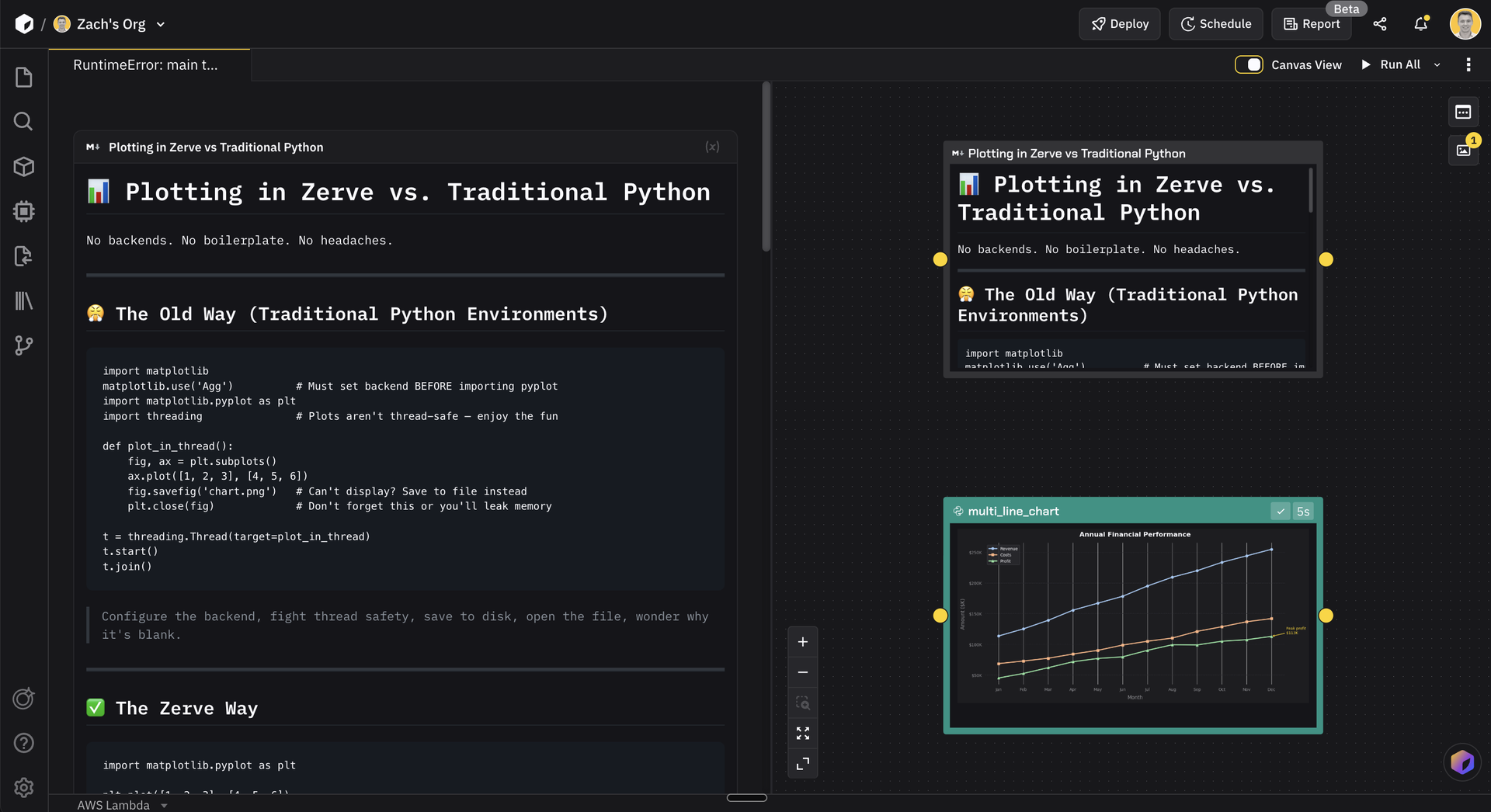Click the Deploy button
The width and height of the screenshot is (1491, 812).
tap(1119, 24)
